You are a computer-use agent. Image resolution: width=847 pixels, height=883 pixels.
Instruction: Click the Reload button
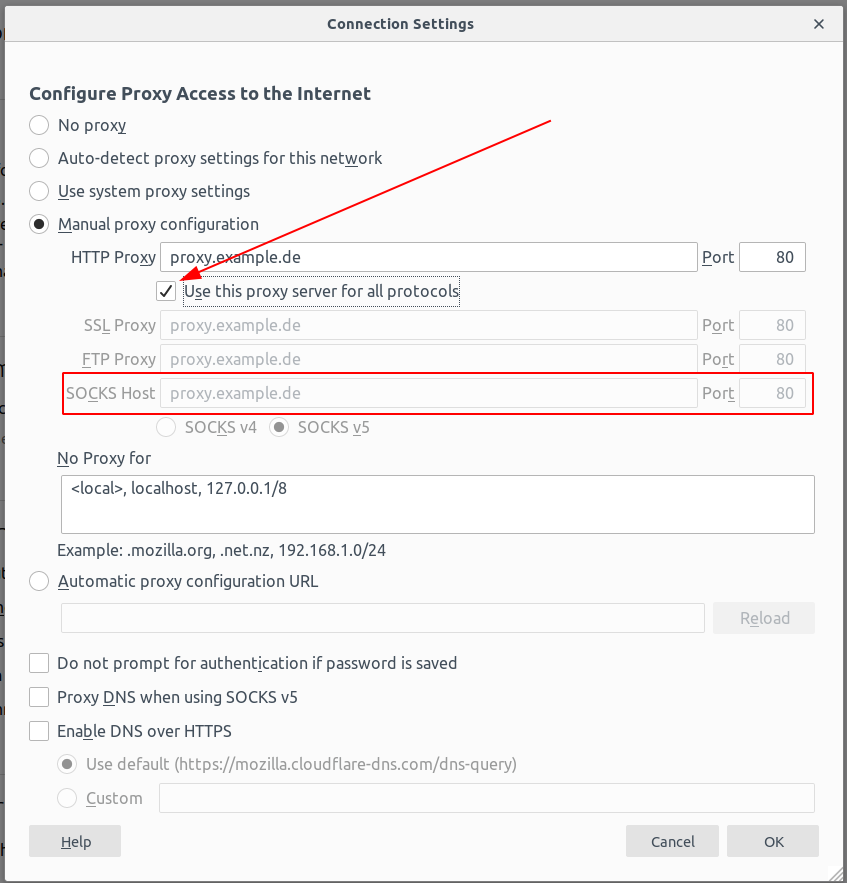763,618
